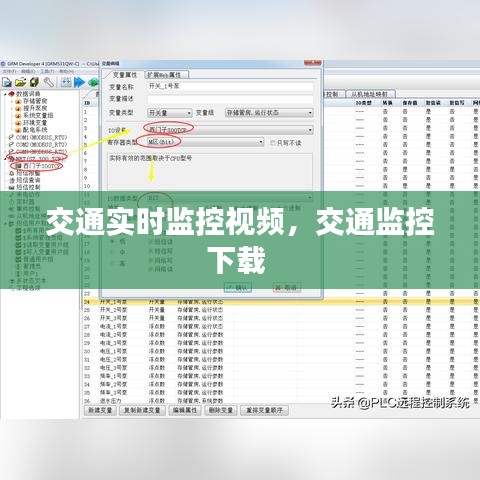
Task: Click the 重排变量顺序 button
Action: (264, 410)
